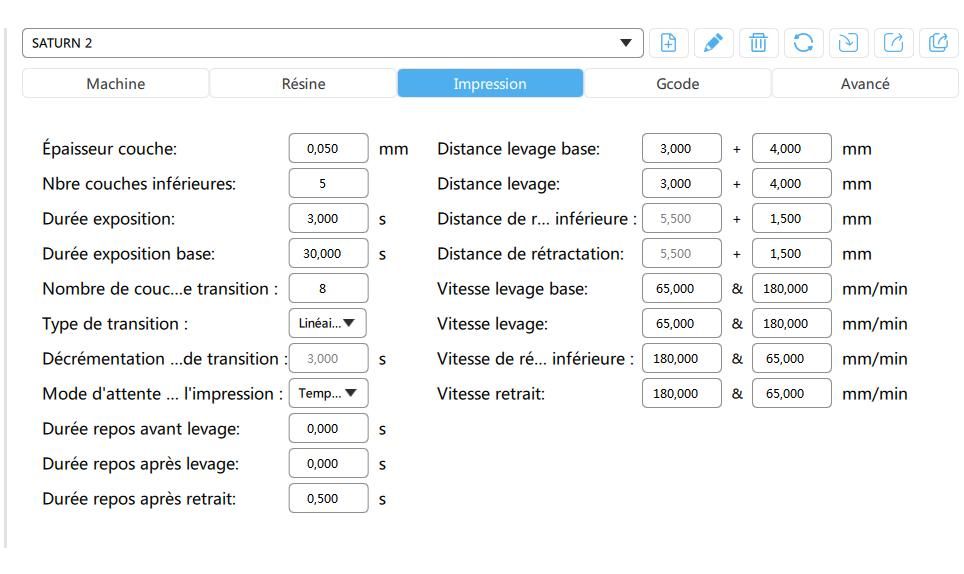Click first Vitesse retrait field

click(x=681, y=393)
